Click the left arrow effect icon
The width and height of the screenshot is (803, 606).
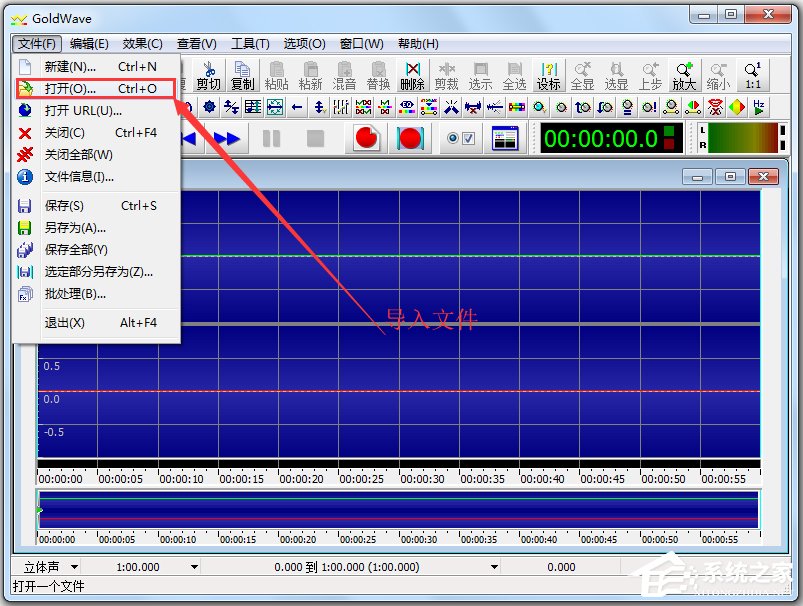click(297, 107)
